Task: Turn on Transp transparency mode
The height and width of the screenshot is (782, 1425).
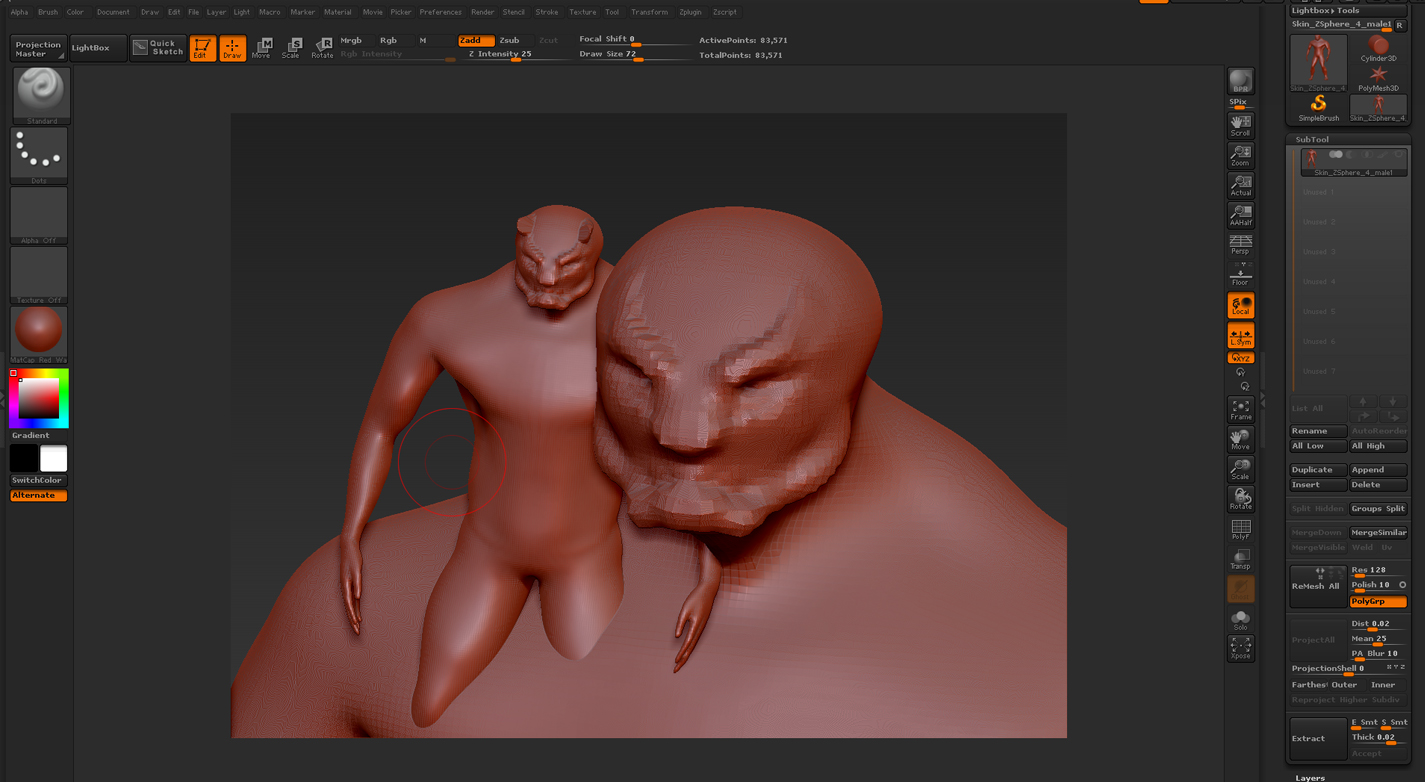Action: [1240, 557]
